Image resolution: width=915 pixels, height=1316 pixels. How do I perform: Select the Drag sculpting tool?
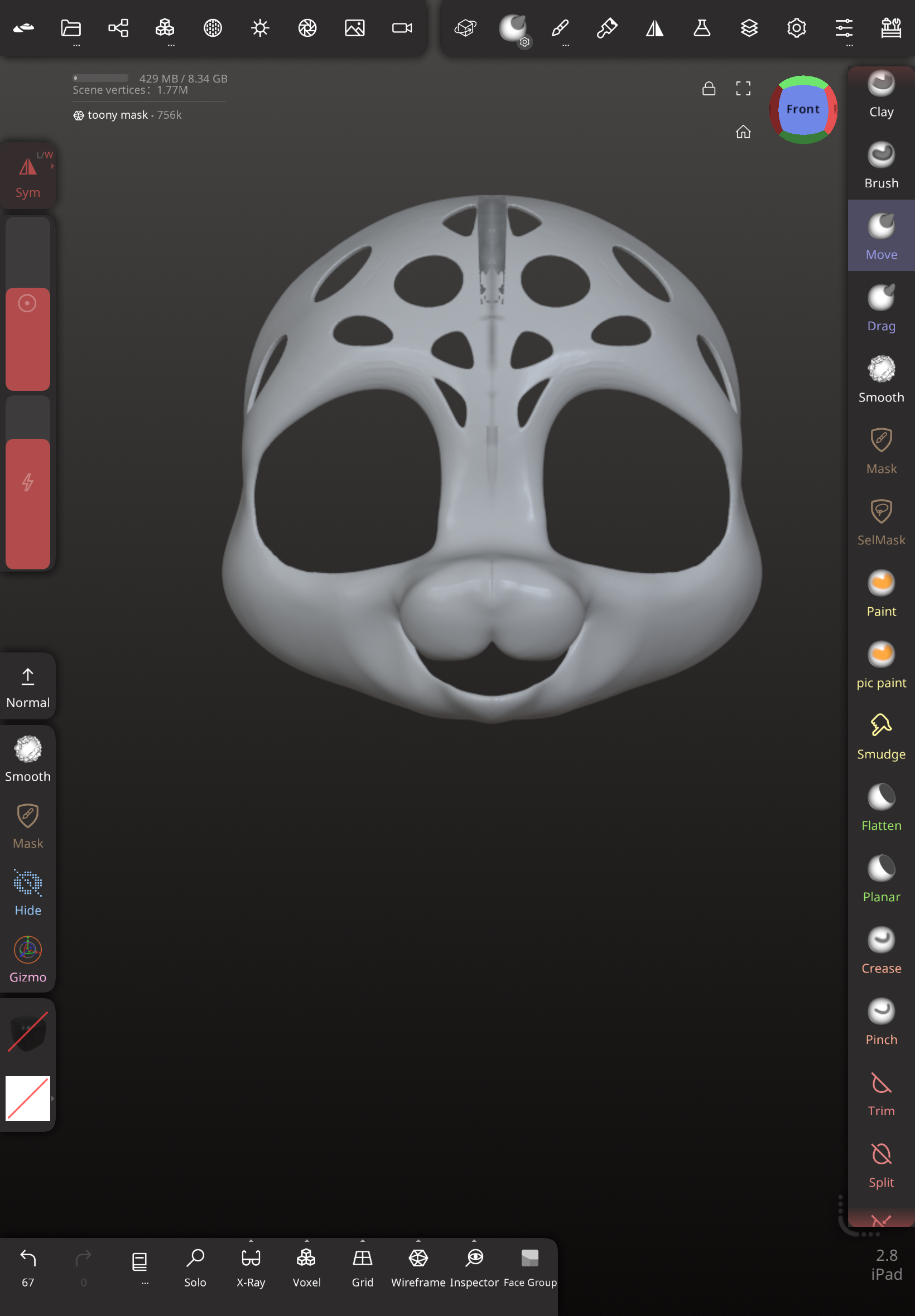point(880,308)
